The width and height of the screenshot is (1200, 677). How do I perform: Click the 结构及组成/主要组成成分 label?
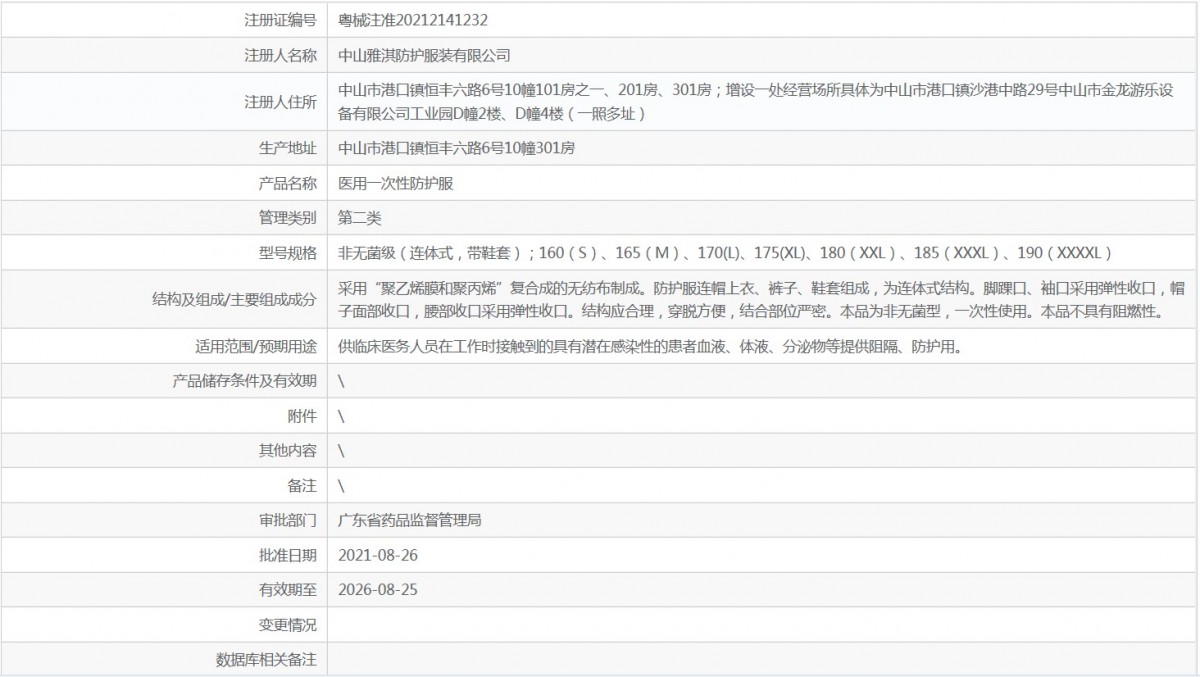232,299
